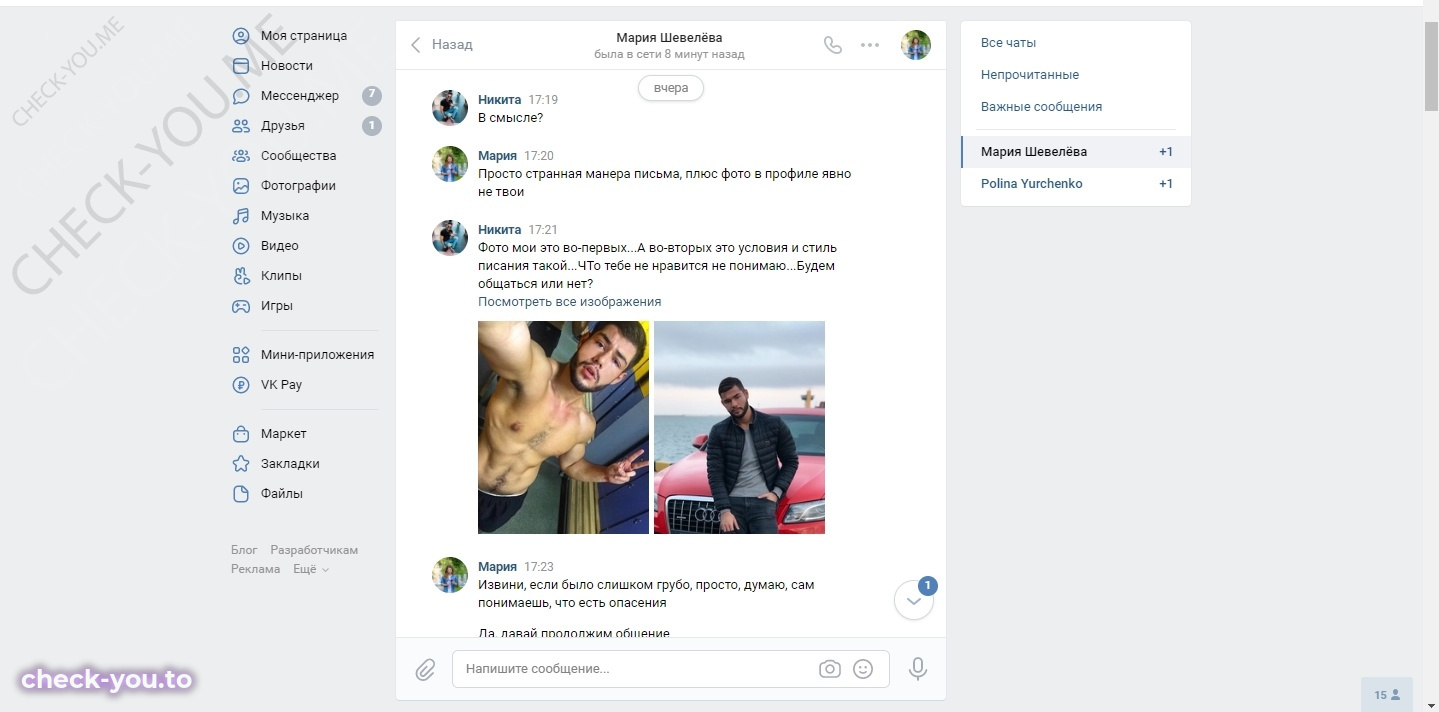Switch to the Непрочитанные filter

point(1030,75)
